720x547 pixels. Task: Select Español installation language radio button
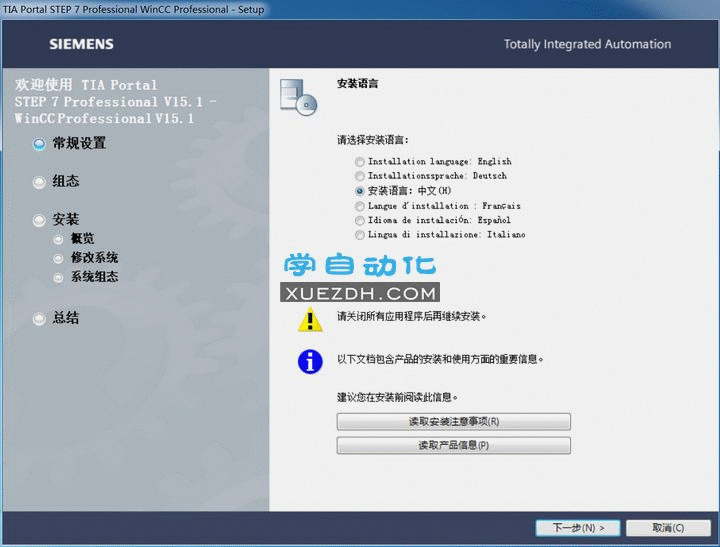360,220
